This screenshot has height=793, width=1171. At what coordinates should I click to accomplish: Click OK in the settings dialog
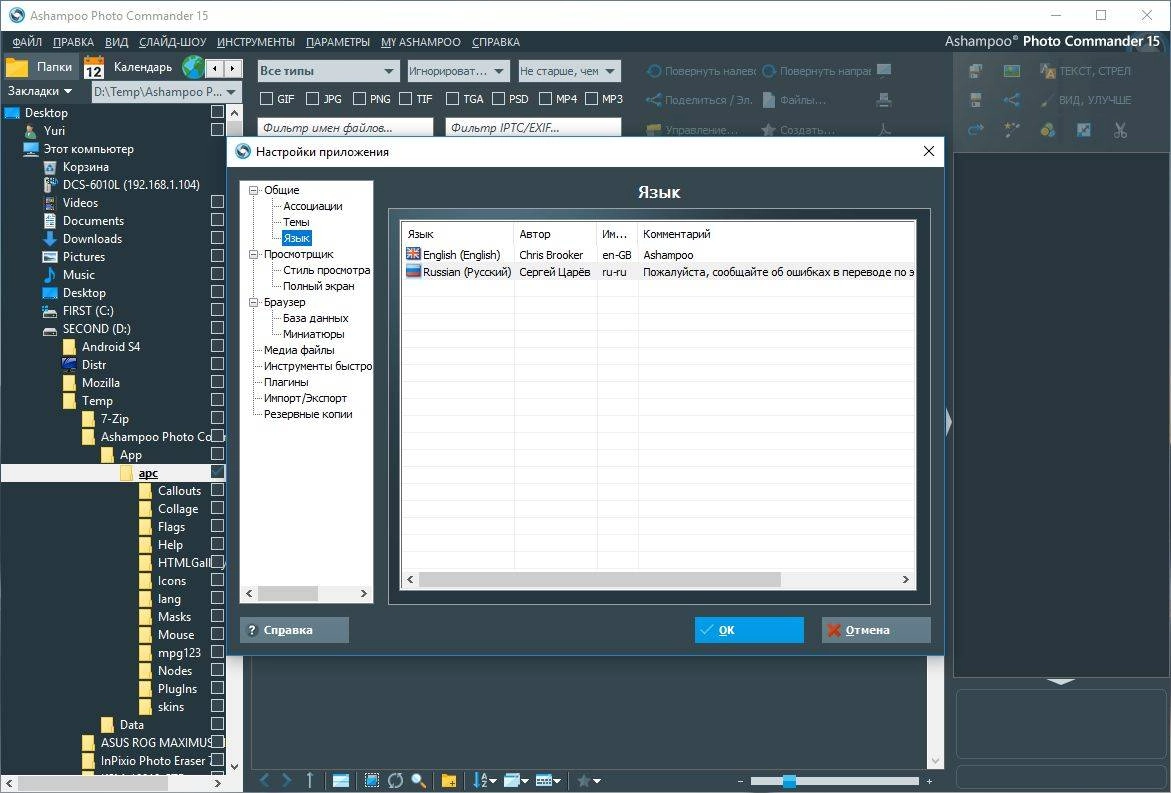tap(749, 630)
